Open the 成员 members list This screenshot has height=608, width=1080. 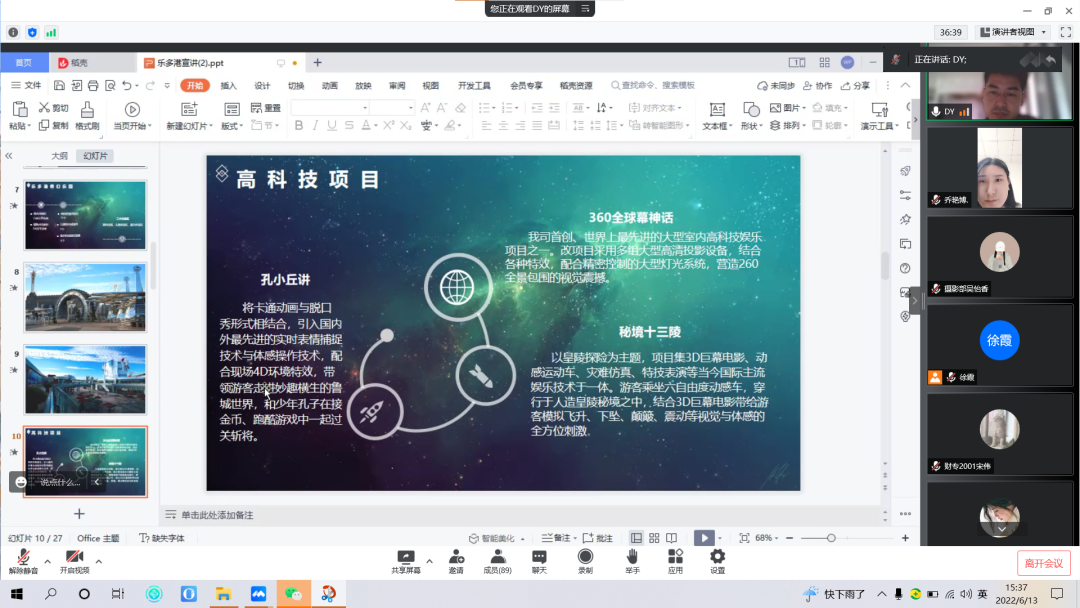(x=497, y=558)
